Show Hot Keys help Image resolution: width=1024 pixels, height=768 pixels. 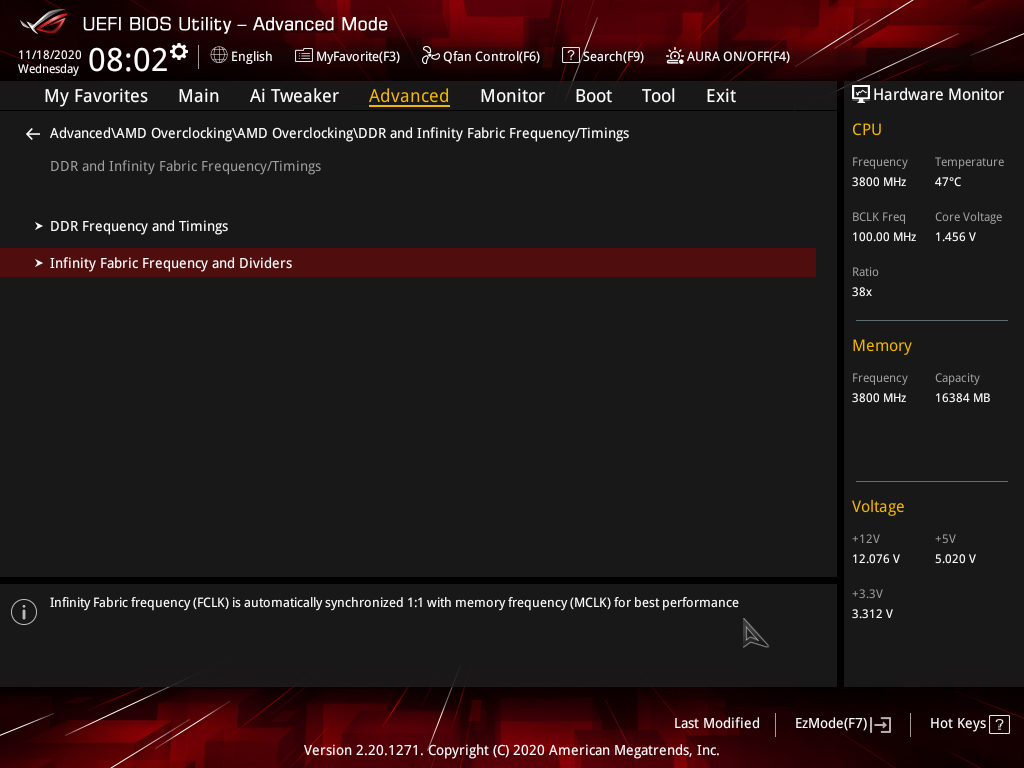[x=957, y=724]
